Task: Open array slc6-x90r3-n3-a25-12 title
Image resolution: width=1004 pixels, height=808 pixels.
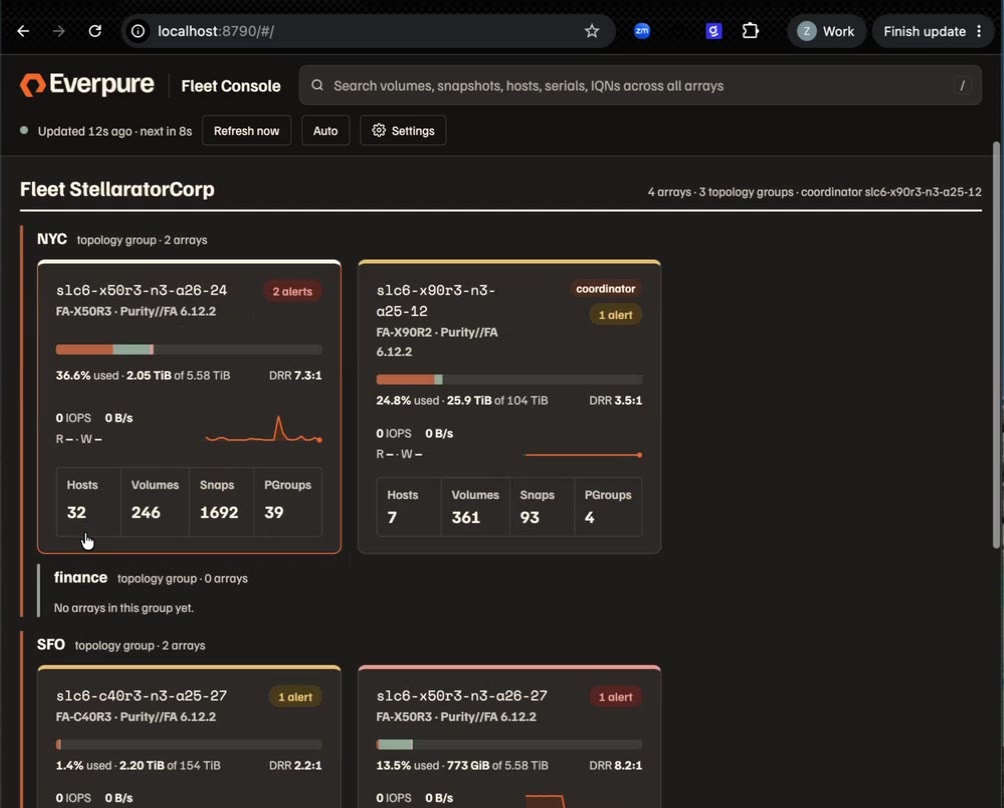Action: click(435, 300)
